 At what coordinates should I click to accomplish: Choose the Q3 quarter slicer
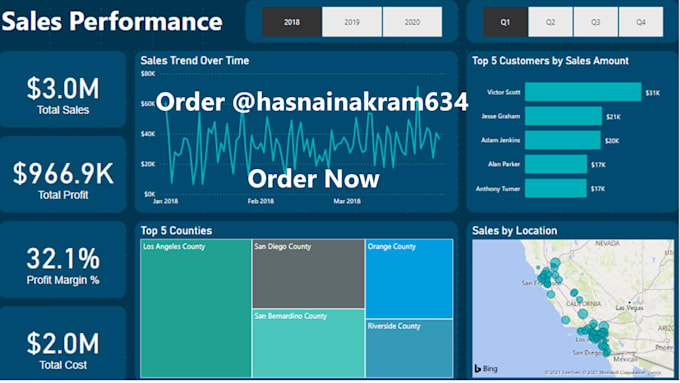[595, 22]
